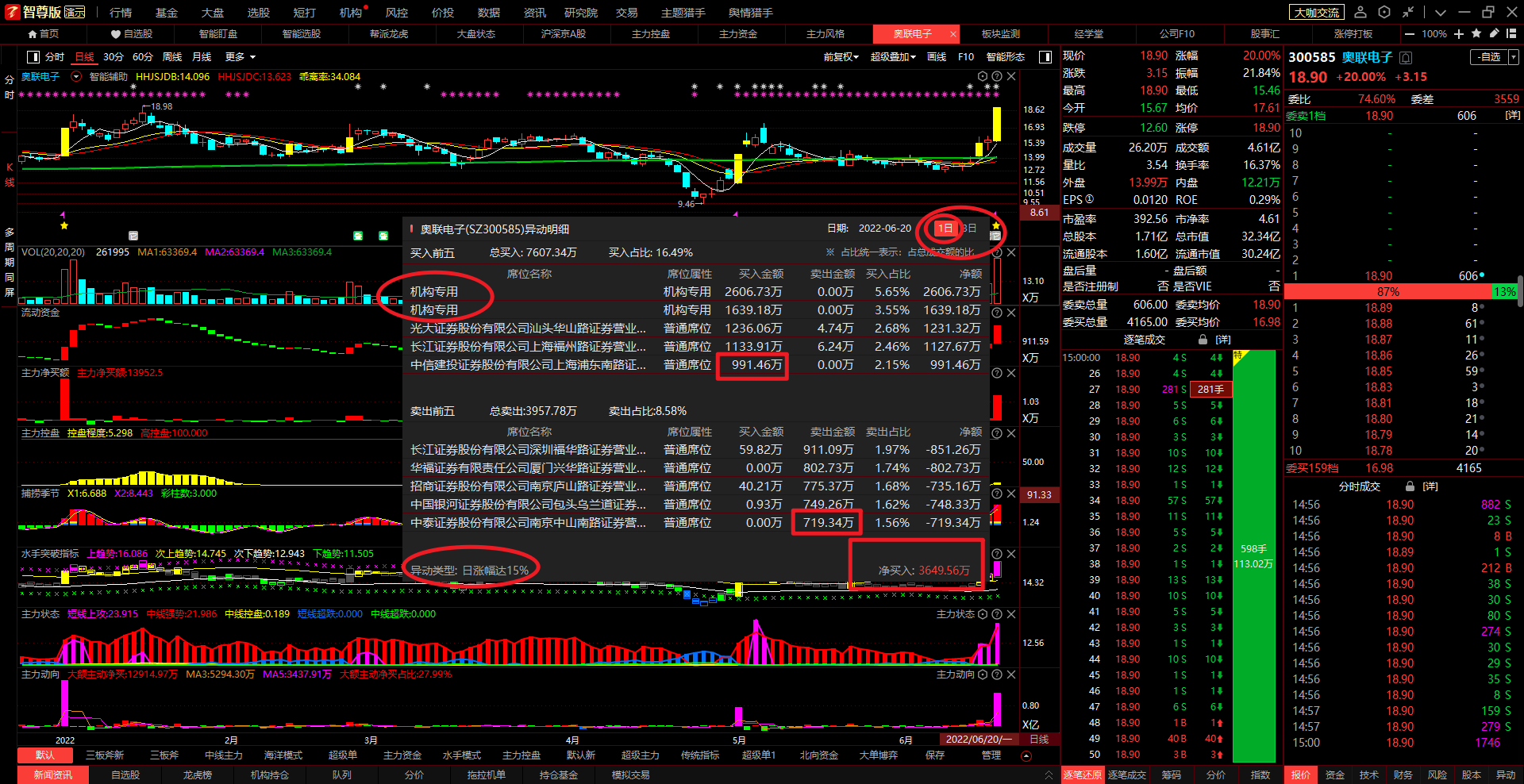1524x784 pixels.
Task: Open main chart settings hexagon icon
Action: click(x=983, y=76)
